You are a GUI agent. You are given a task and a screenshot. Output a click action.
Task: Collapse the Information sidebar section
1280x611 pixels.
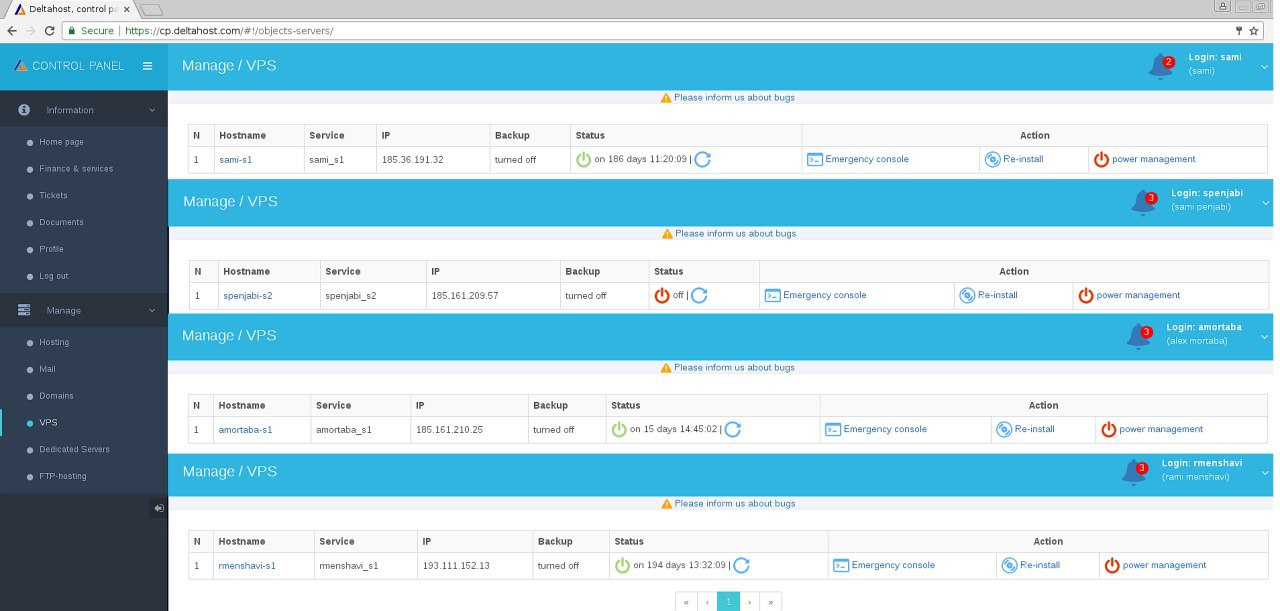click(152, 110)
